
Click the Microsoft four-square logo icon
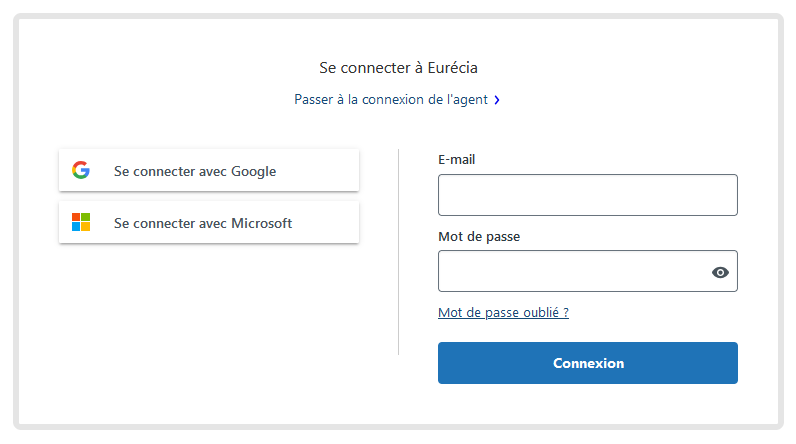pos(81,222)
